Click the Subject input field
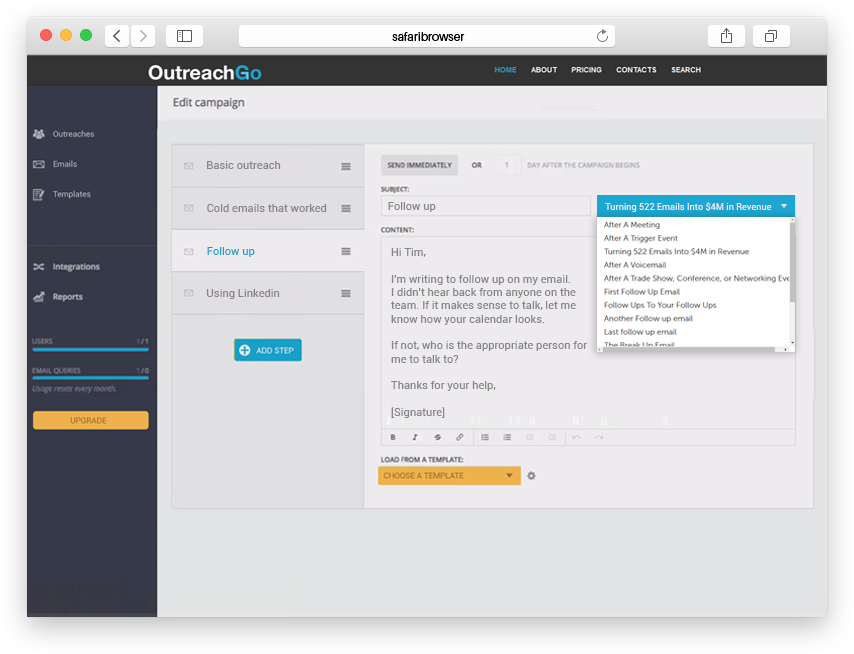854x654 pixels. click(486, 206)
